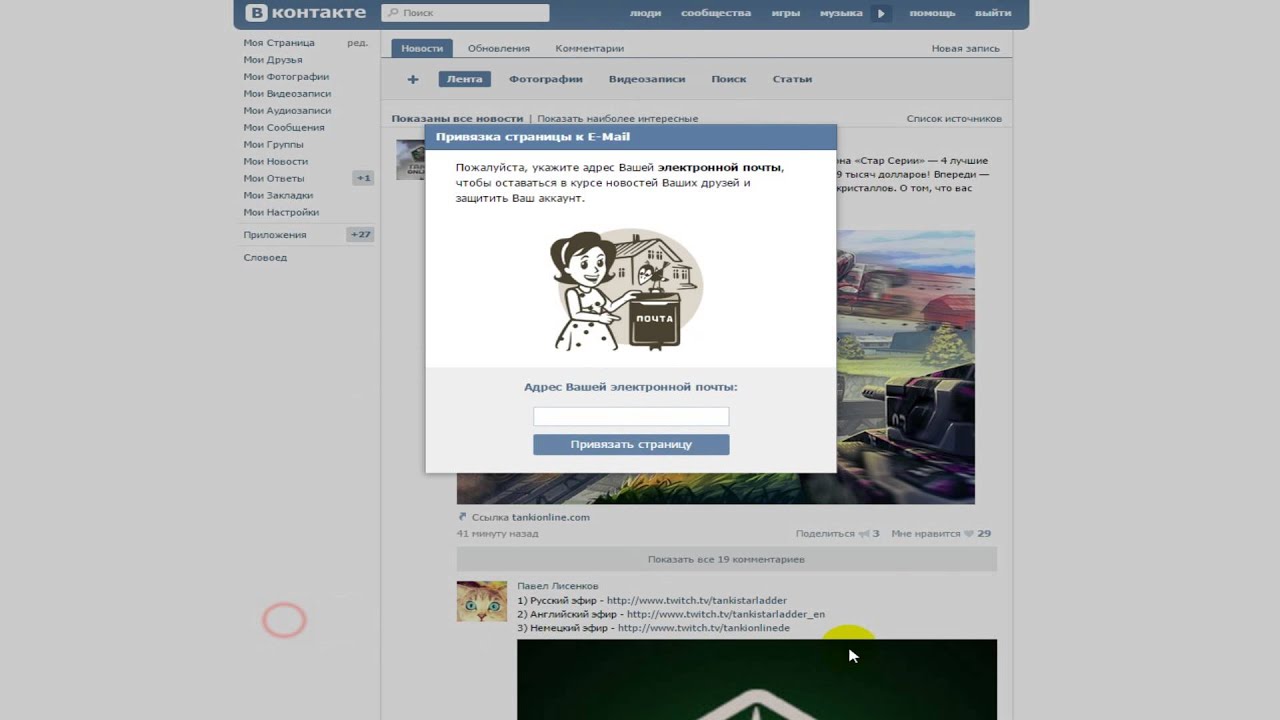Click the Привязать страницу button
Image resolution: width=1280 pixels, height=720 pixels.
click(x=631, y=444)
